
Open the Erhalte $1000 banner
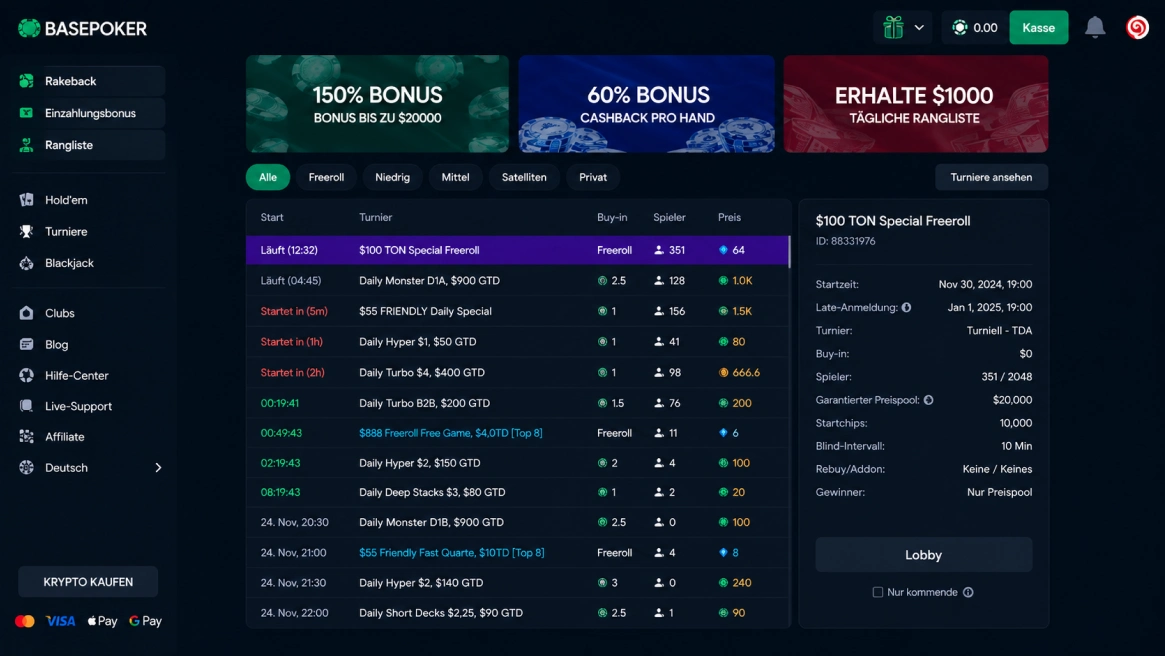[x=915, y=104]
